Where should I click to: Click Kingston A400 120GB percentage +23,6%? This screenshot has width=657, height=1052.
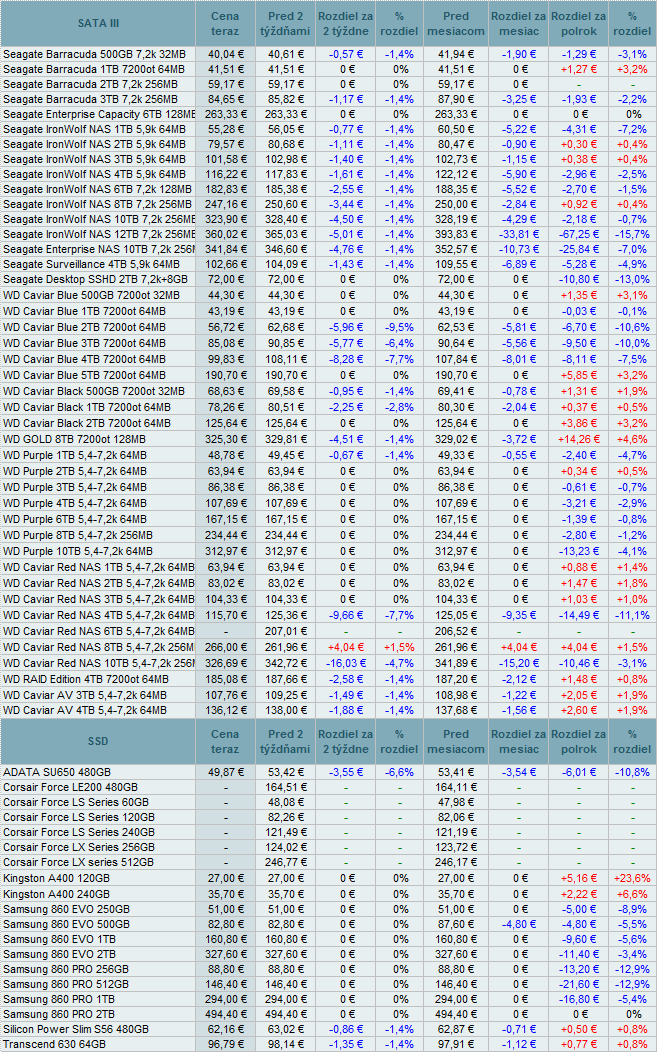632,879
